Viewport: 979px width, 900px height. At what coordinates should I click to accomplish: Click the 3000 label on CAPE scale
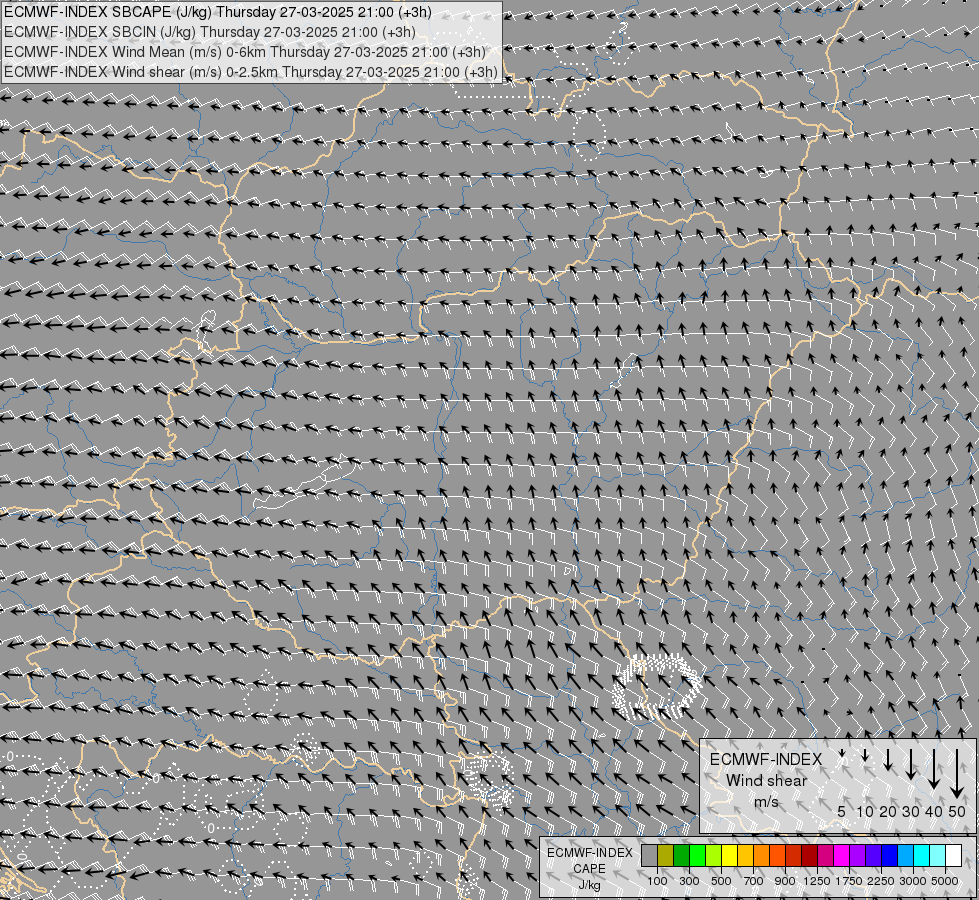coord(913,881)
